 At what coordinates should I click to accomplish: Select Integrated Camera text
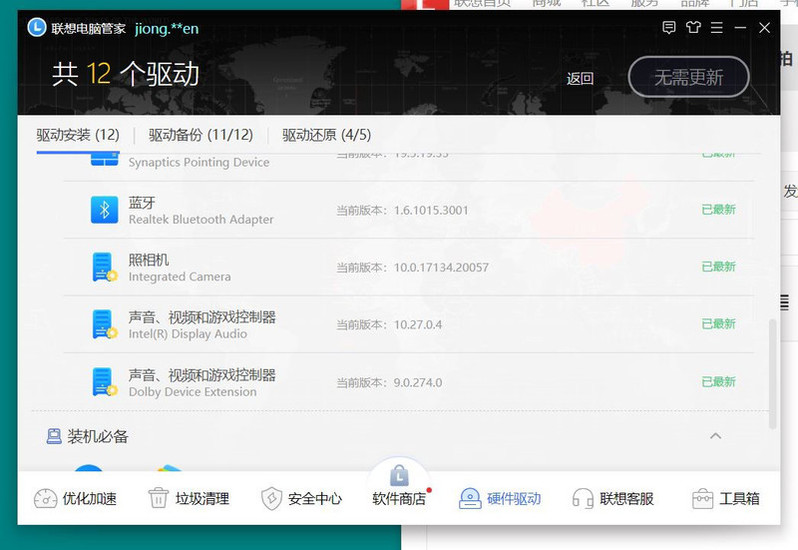tap(180, 277)
